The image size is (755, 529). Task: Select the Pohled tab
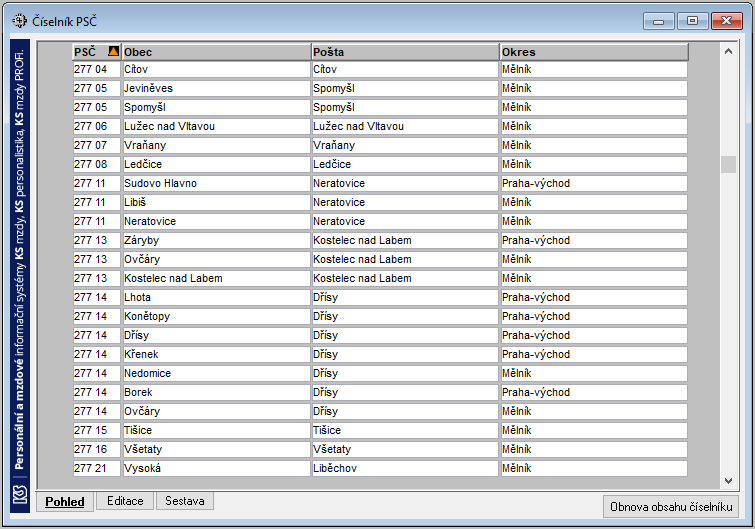pos(65,502)
